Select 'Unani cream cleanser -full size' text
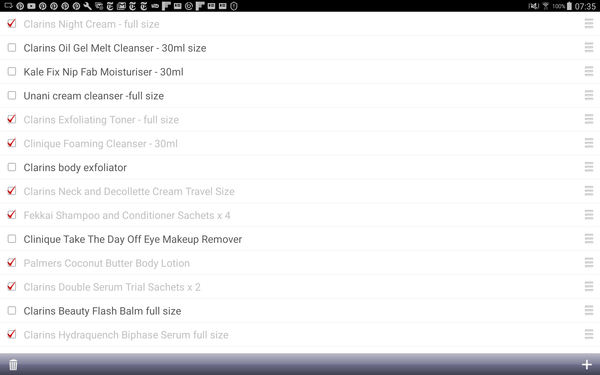Image resolution: width=600 pixels, height=375 pixels. tap(93, 96)
